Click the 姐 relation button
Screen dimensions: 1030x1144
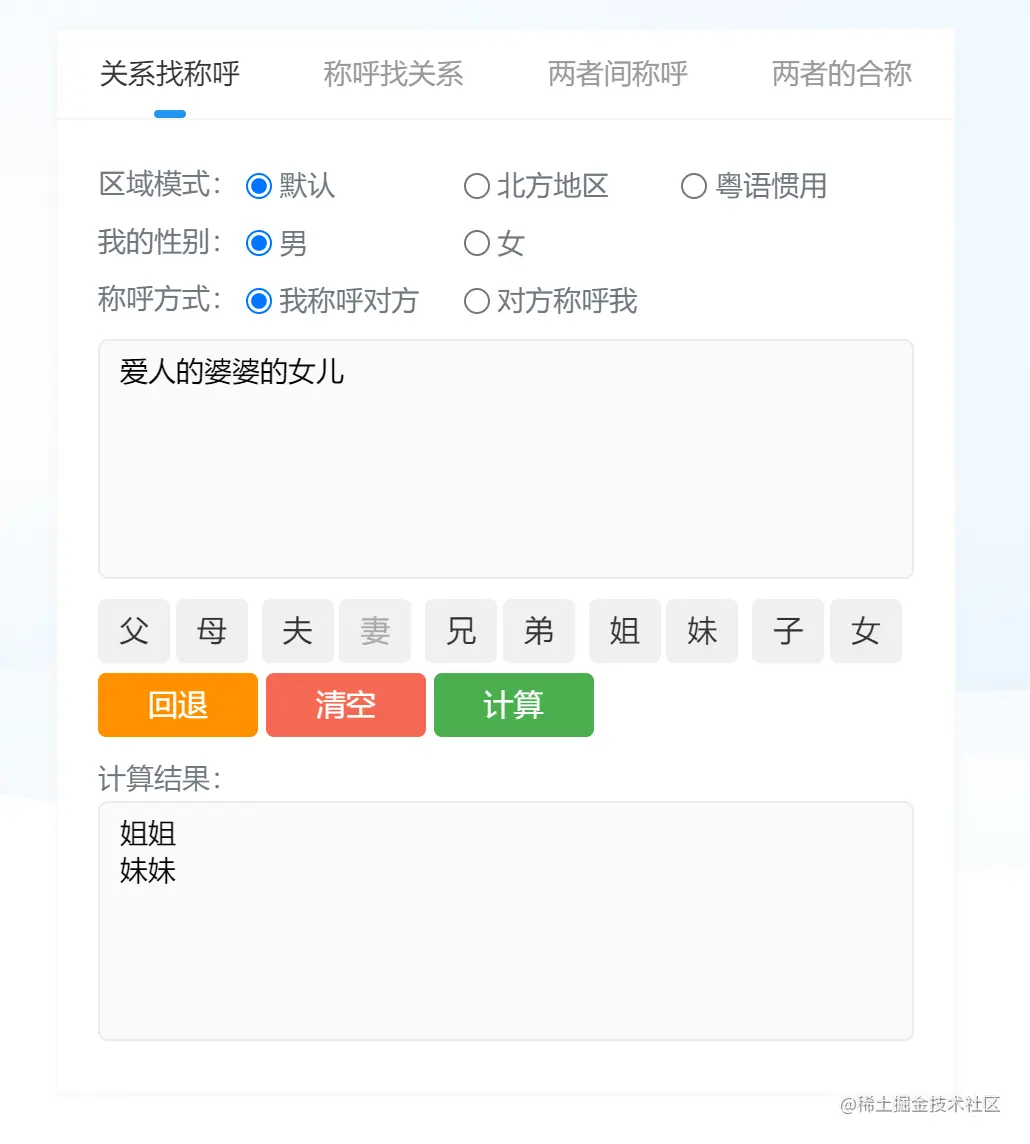pyautogui.click(x=624, y=631)
